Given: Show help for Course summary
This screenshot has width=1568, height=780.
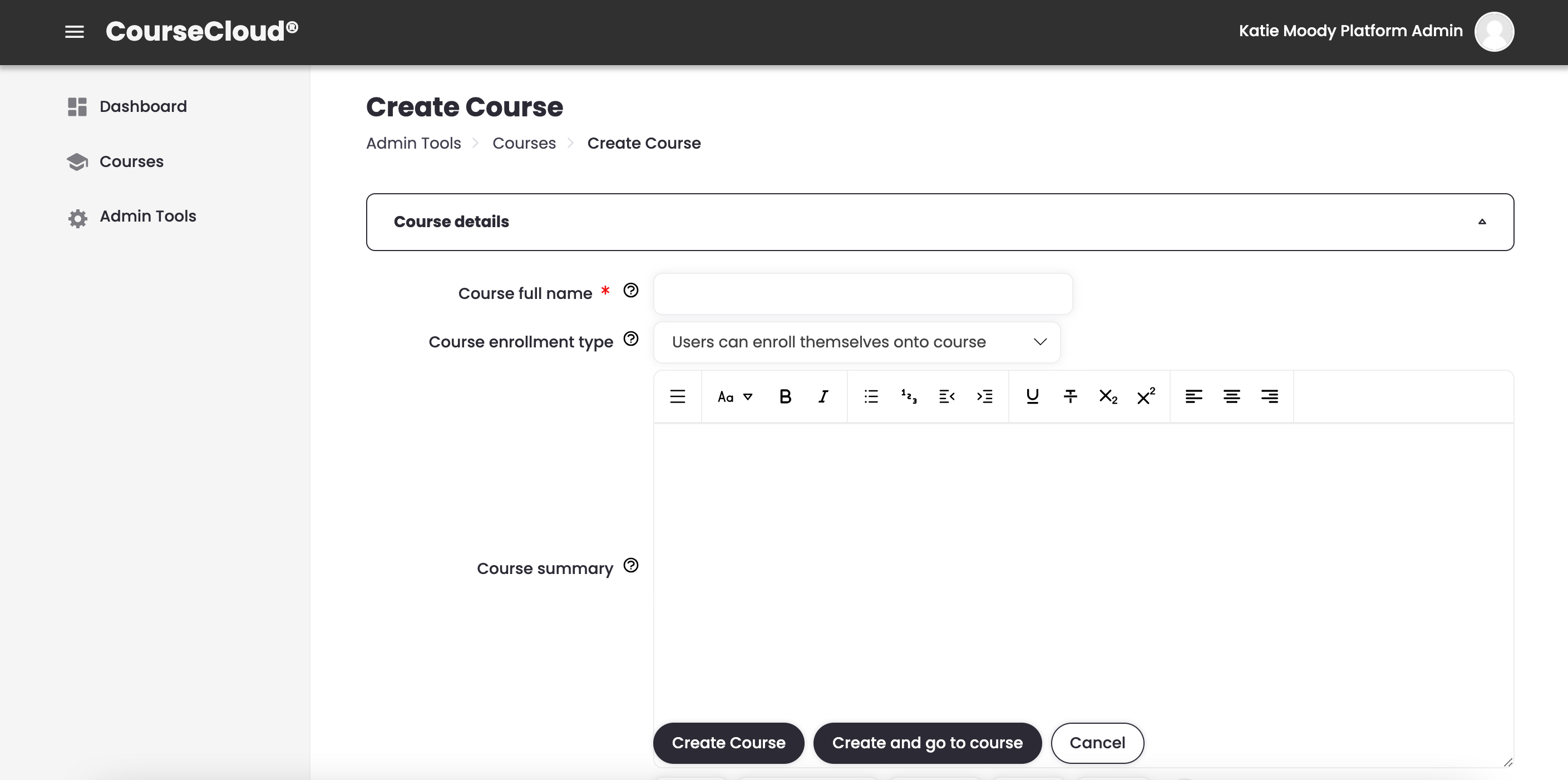Looking at the screenshot, I should click(630, 566).
